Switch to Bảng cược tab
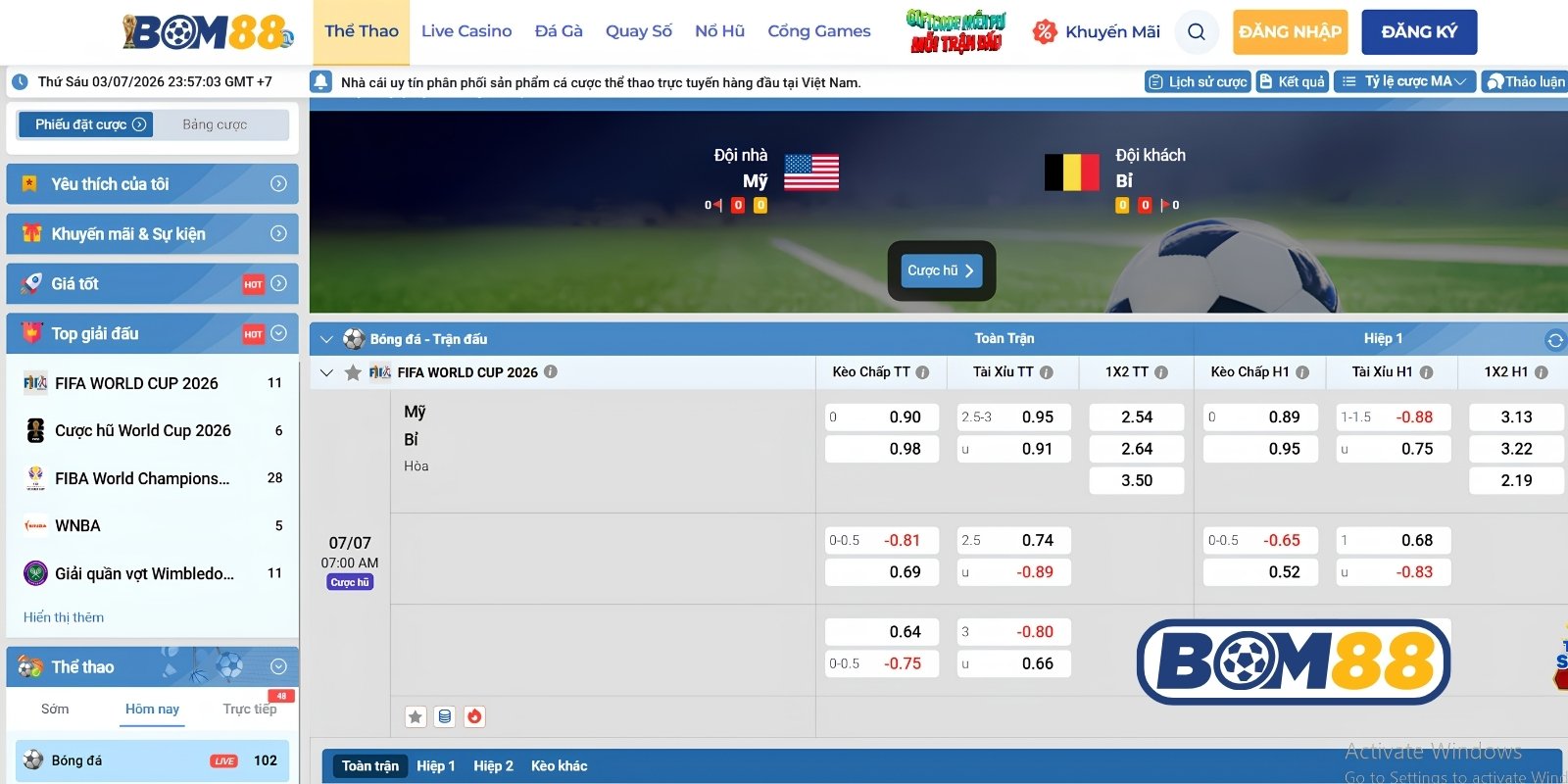The height and width of the screenshot is (784, 1568). [215, 124]
